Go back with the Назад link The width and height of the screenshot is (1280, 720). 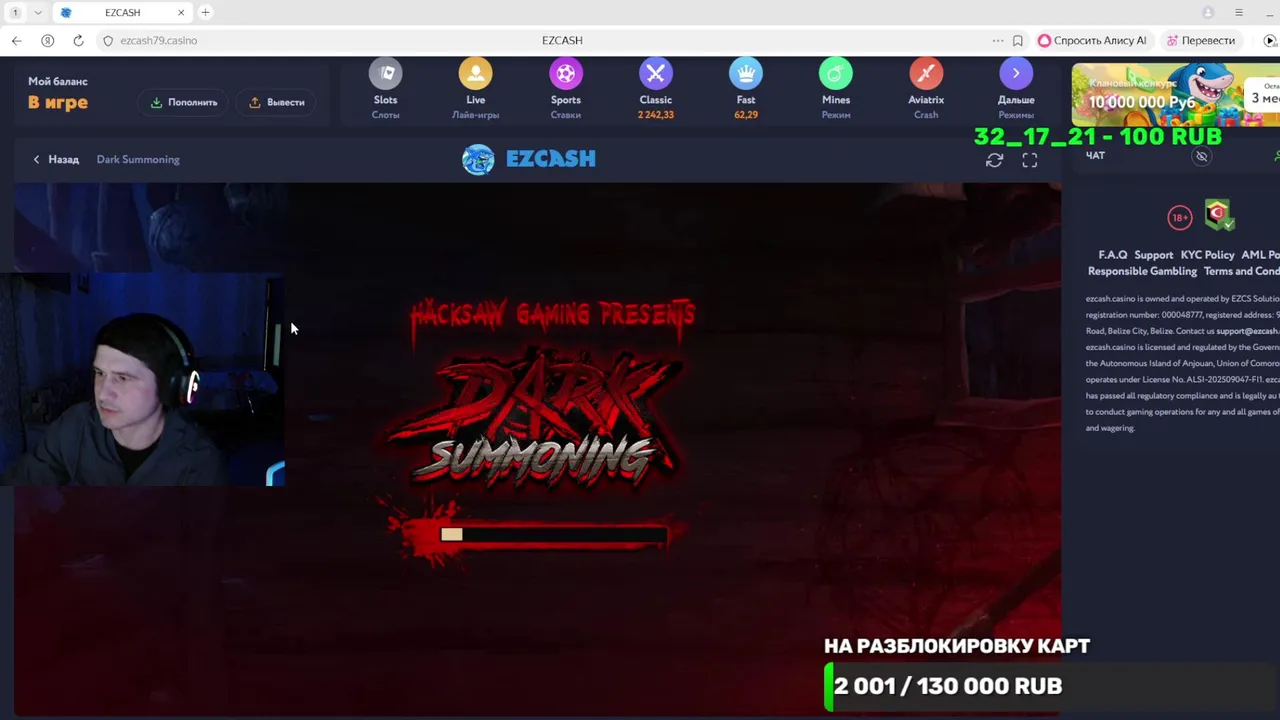tap(56, 159)
